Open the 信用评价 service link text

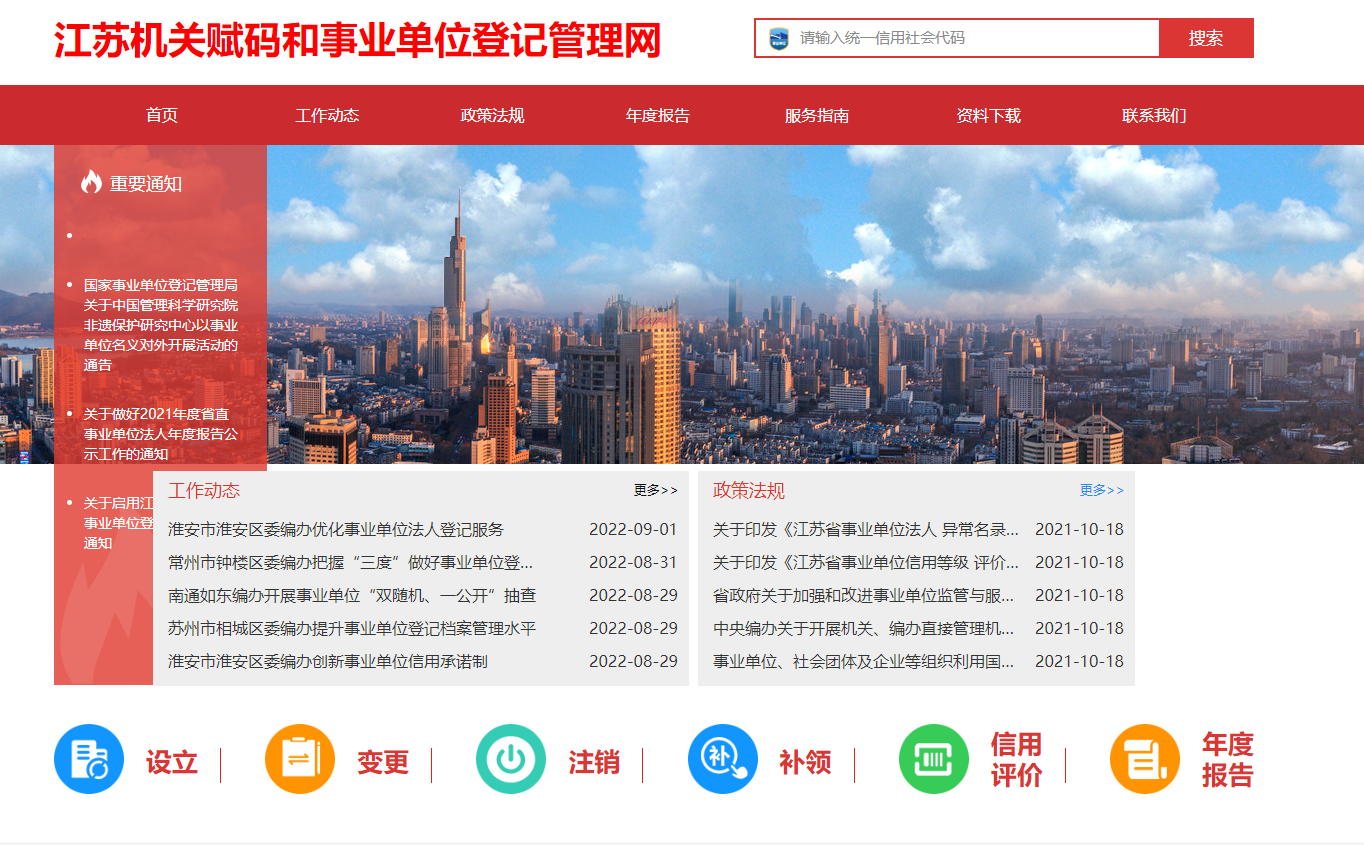(1017, 760)
